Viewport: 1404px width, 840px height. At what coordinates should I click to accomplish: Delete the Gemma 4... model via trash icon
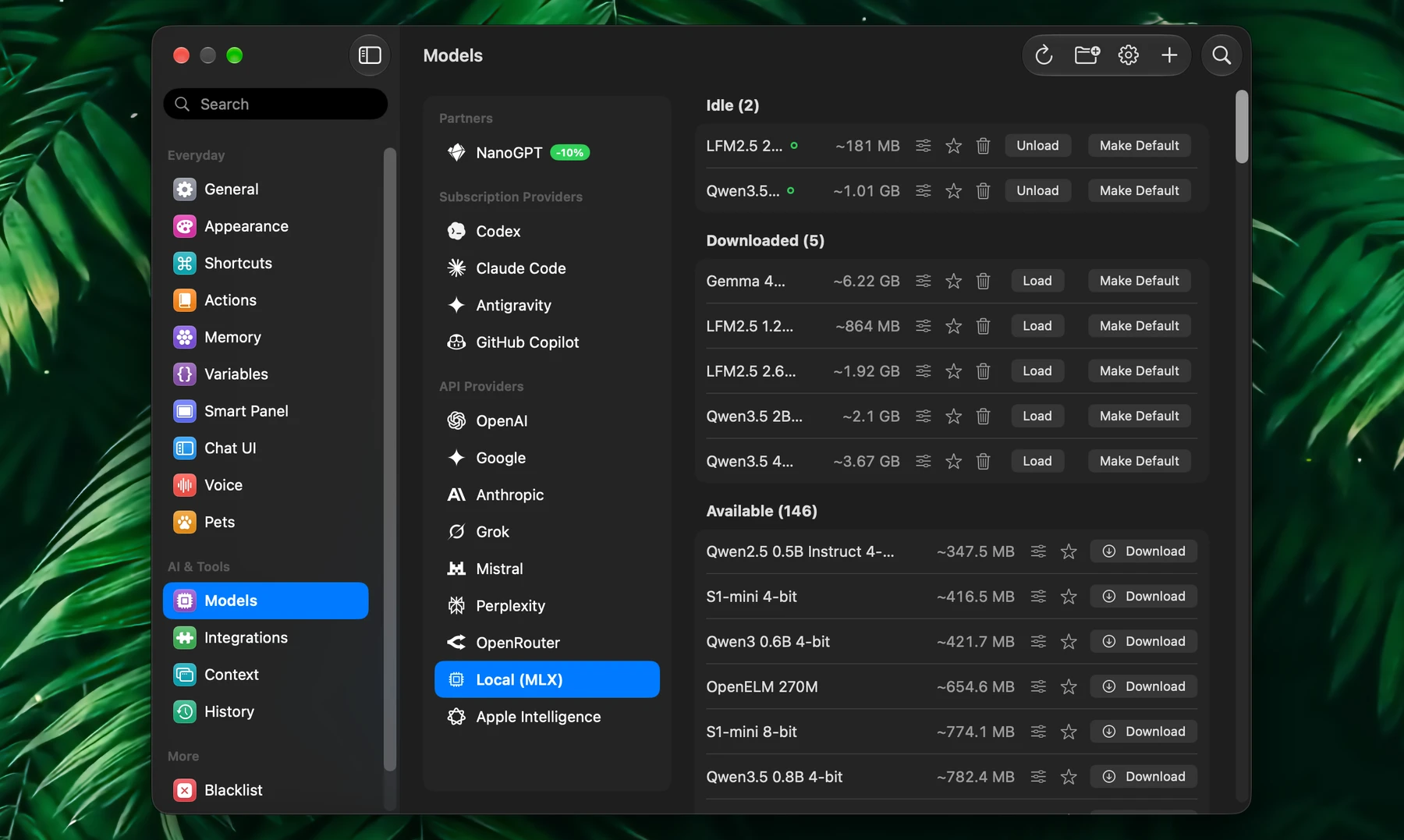point(983,281)
